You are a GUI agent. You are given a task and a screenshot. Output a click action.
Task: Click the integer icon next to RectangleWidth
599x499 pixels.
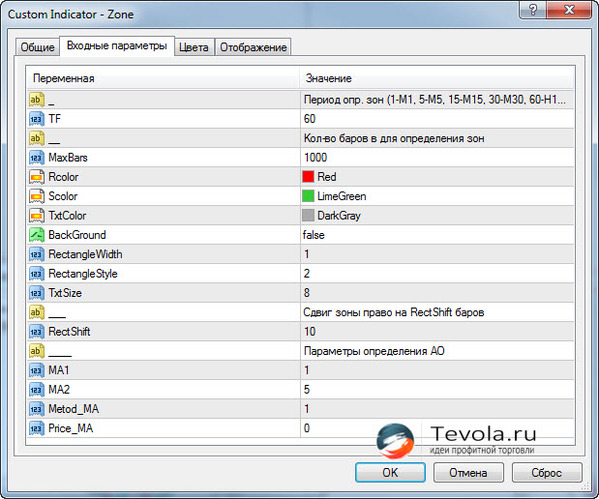pos(36,254)
